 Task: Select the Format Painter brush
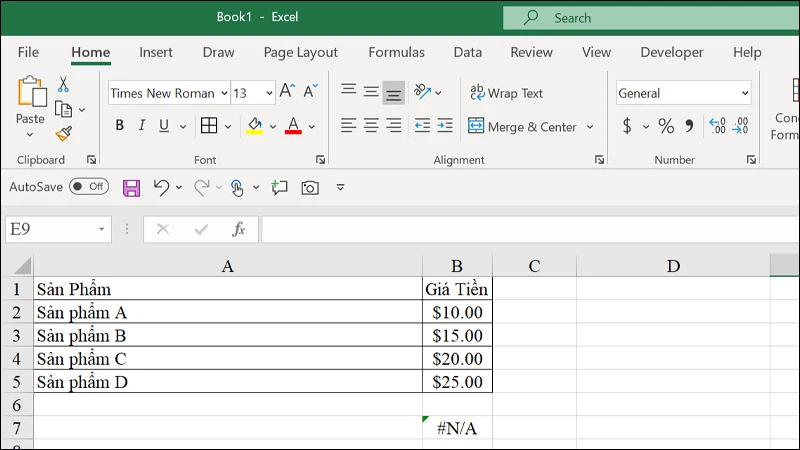(64, 134)
